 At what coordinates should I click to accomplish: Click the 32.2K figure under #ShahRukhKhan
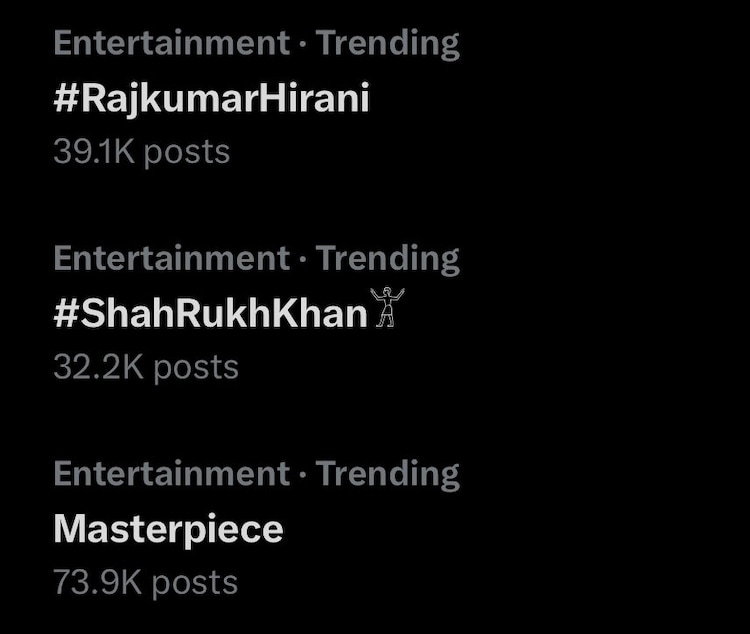pyautogui.click(x=99, y=367)
